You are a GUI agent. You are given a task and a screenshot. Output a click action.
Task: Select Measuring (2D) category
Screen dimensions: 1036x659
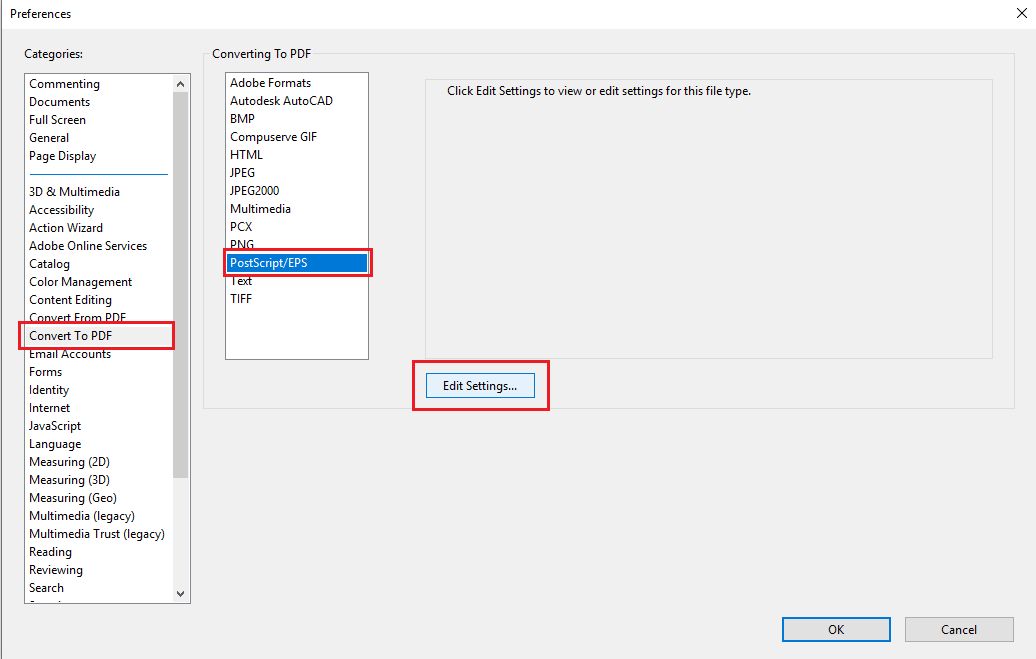(x=69, y=462)
